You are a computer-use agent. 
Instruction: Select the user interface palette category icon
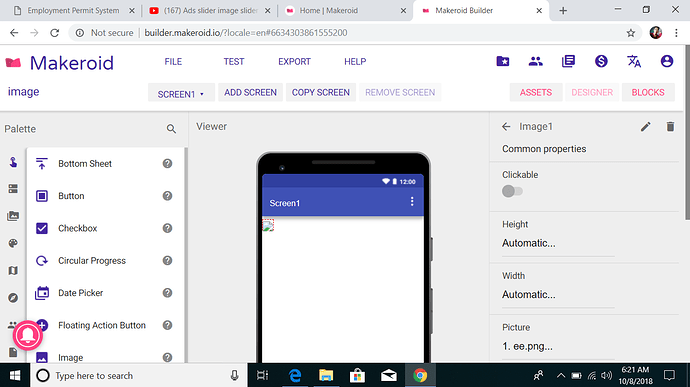coord(13,162)
